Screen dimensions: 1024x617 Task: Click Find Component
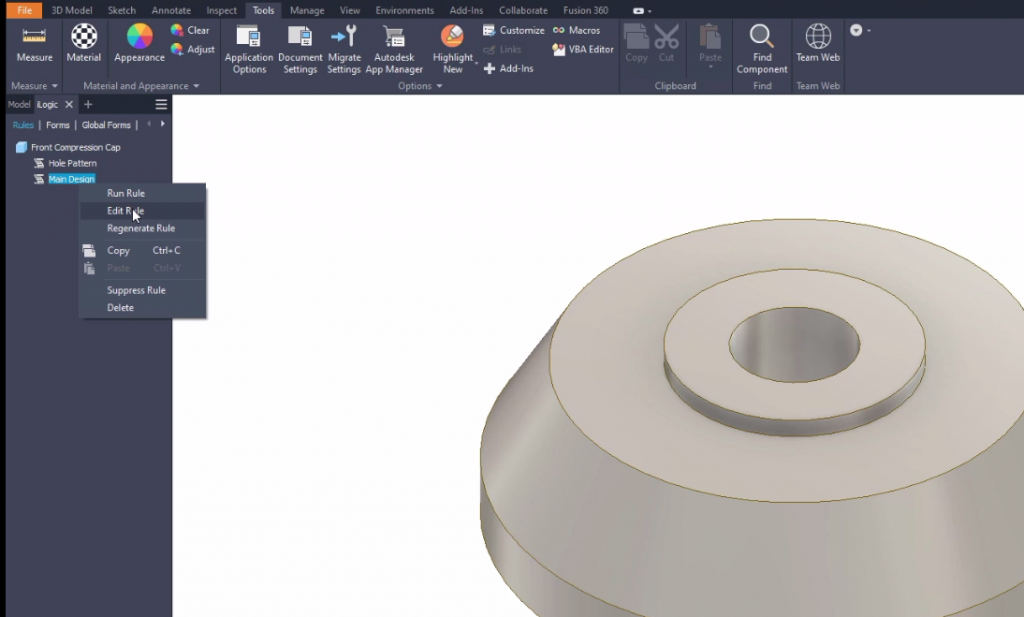[761, 47]
